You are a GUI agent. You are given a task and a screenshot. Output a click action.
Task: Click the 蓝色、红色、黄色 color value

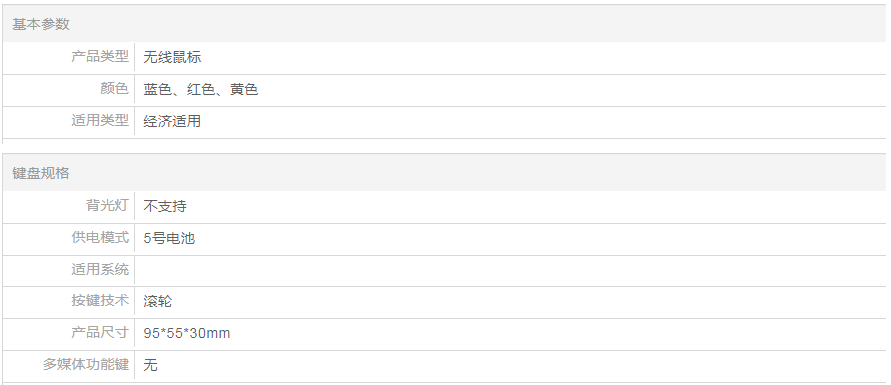tap(201, 90)
